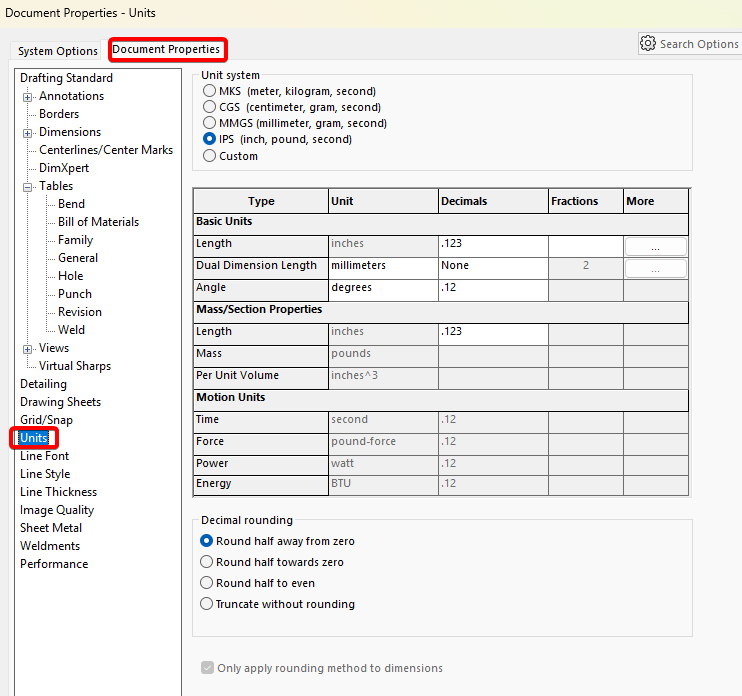Select Borders in the tree
This screenshot has width=742, height=696.
[59, 114]
